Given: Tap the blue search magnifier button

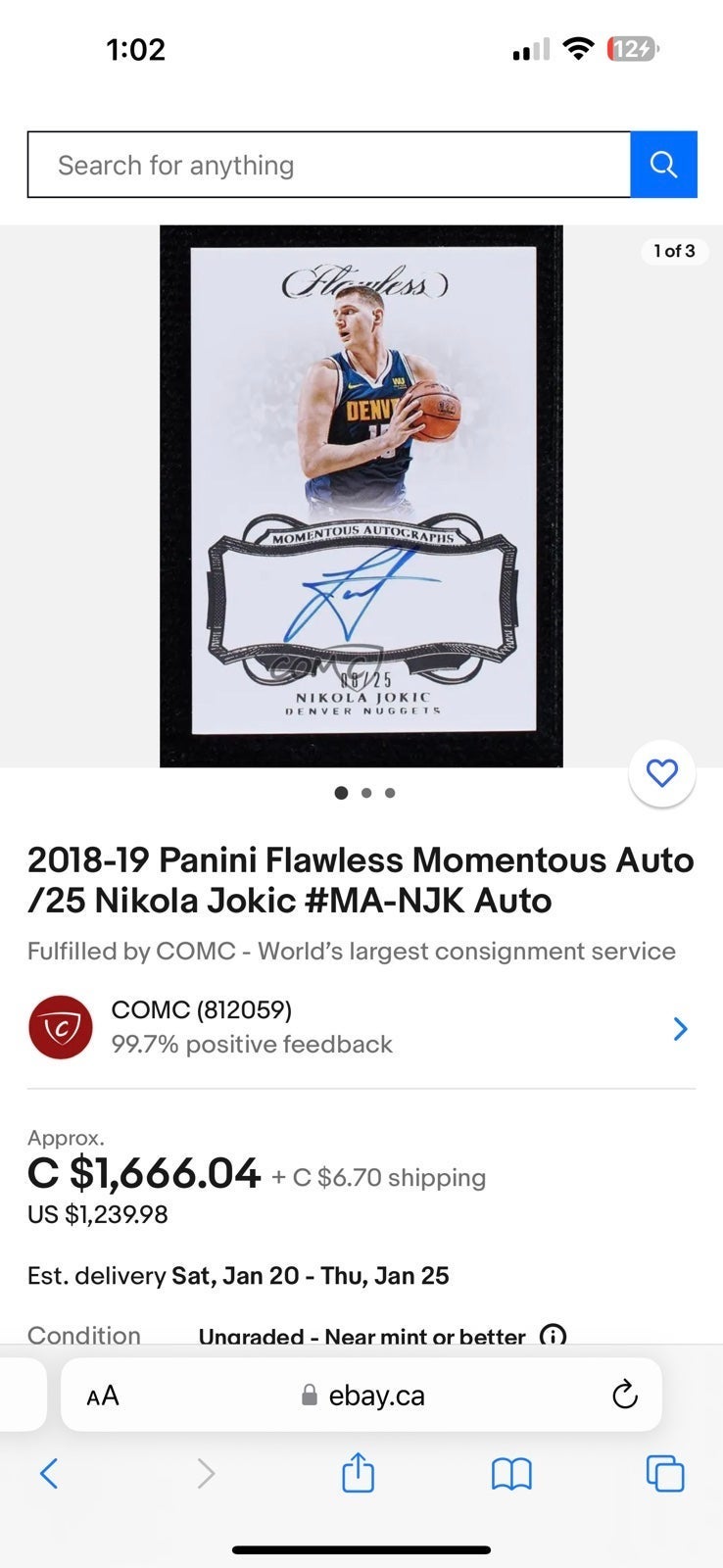Looking at the screenshot, I should pos(663,165).
